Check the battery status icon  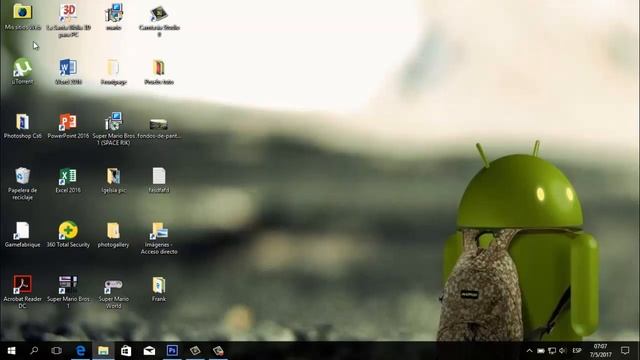point(541,351)
